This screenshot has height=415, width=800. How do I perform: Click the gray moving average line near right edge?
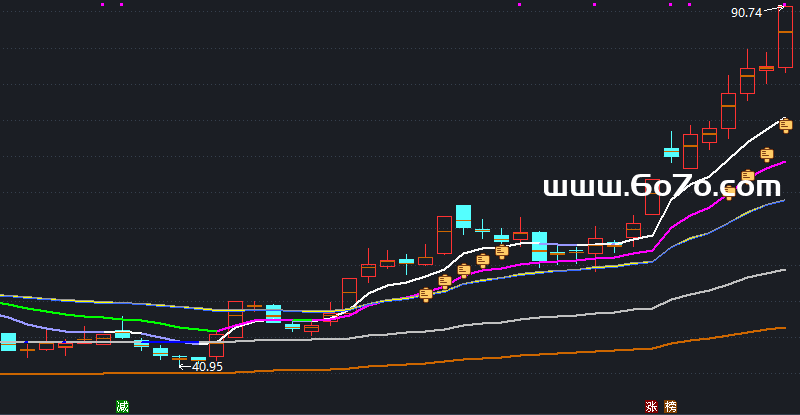pos(760,275)
